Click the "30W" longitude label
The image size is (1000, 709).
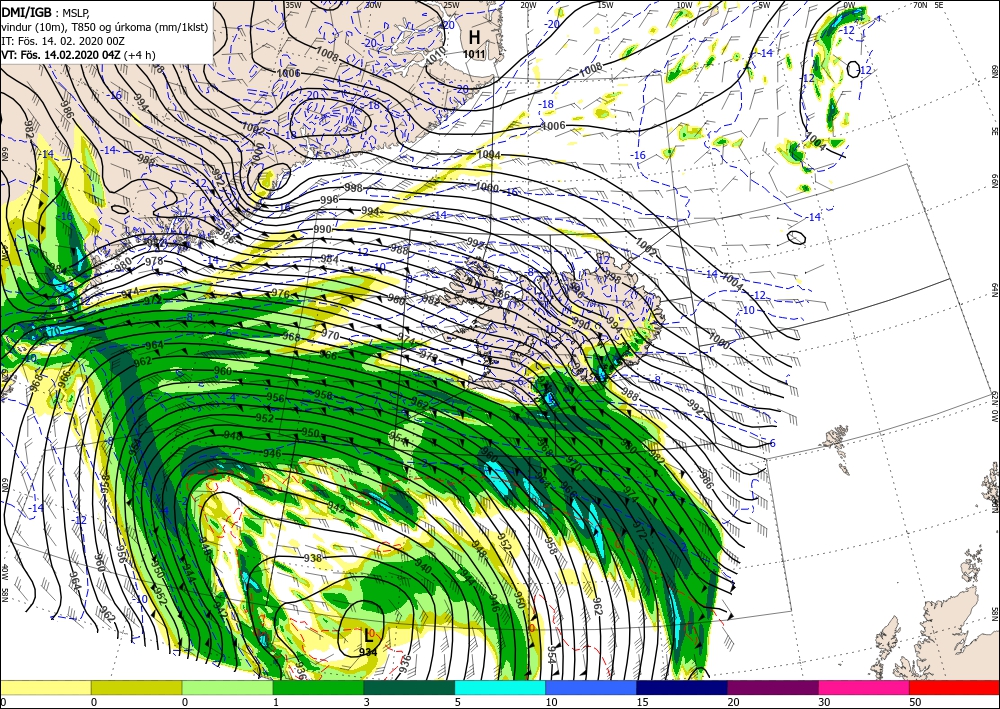(373, 5)
